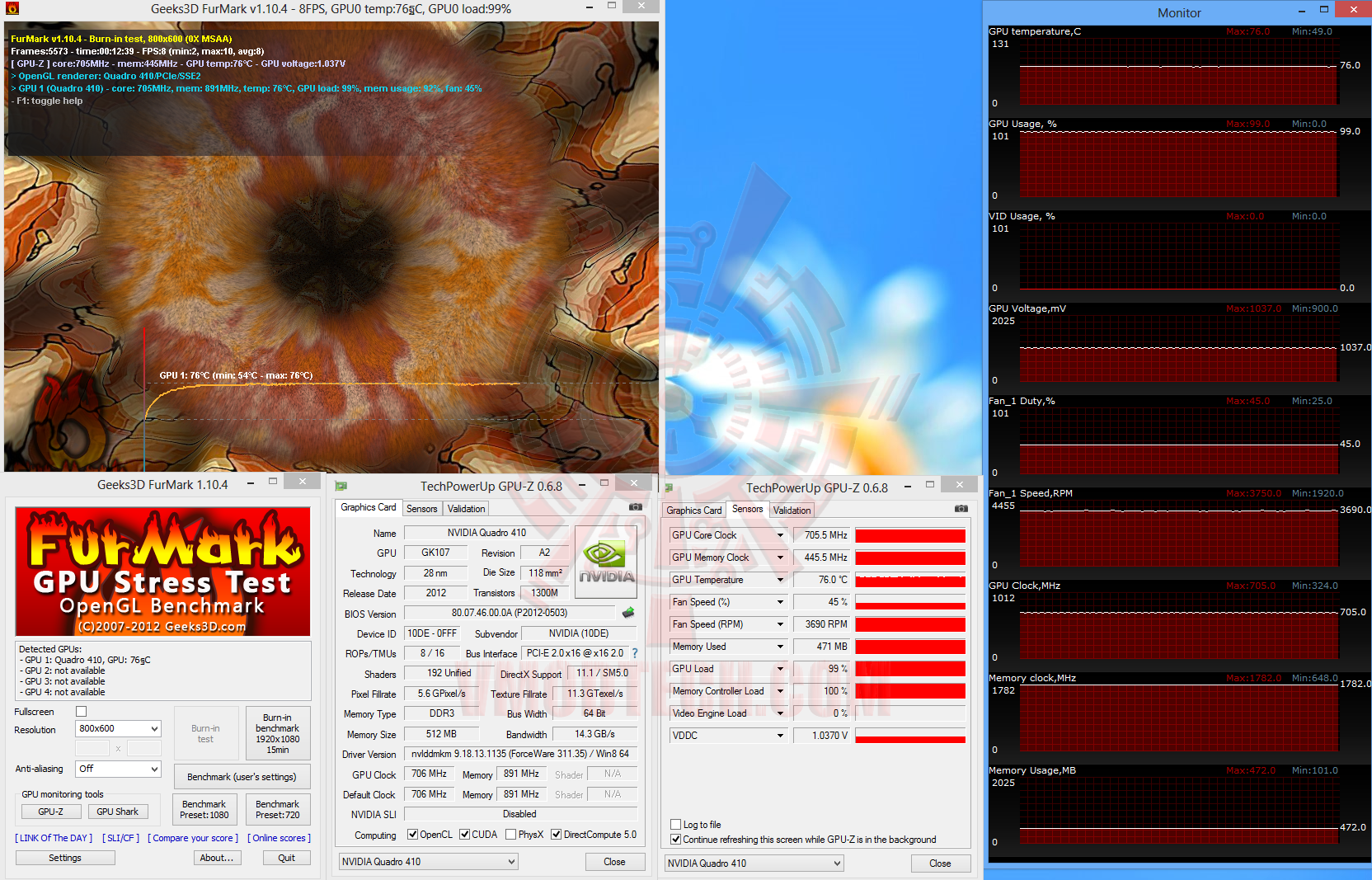
Task: Select Graphics Card tab in the left GPU-Z window
Action: pyautogui.click(x=369, y=507)
